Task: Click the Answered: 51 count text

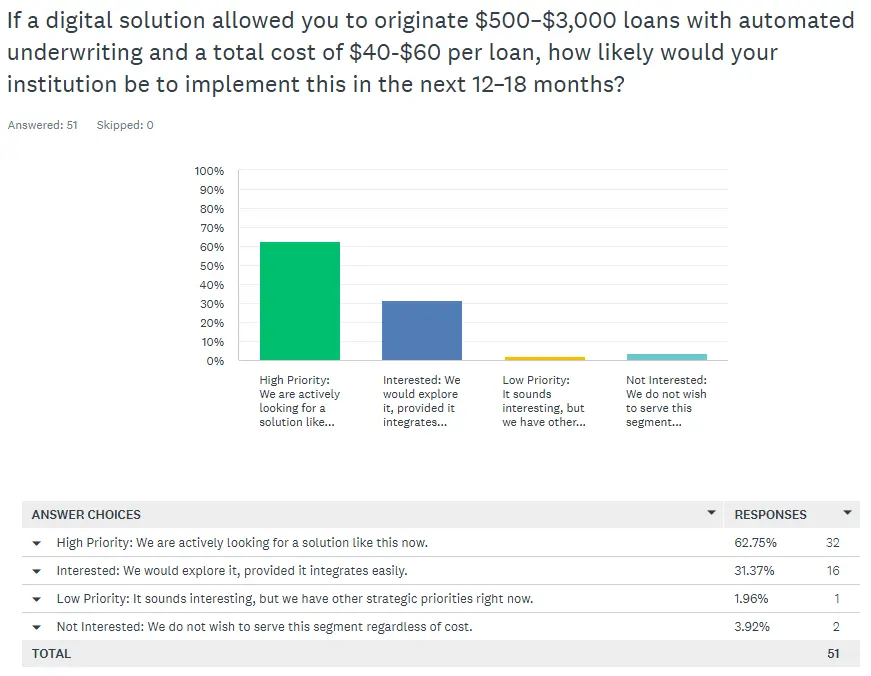Action: 43,125
